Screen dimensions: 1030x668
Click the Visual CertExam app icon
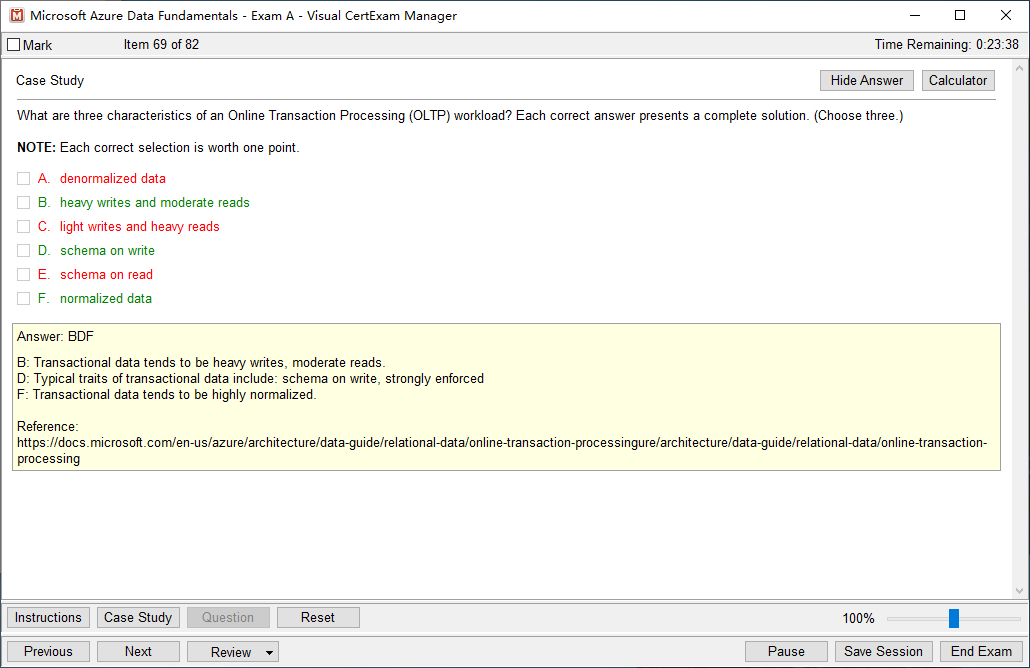16,15
